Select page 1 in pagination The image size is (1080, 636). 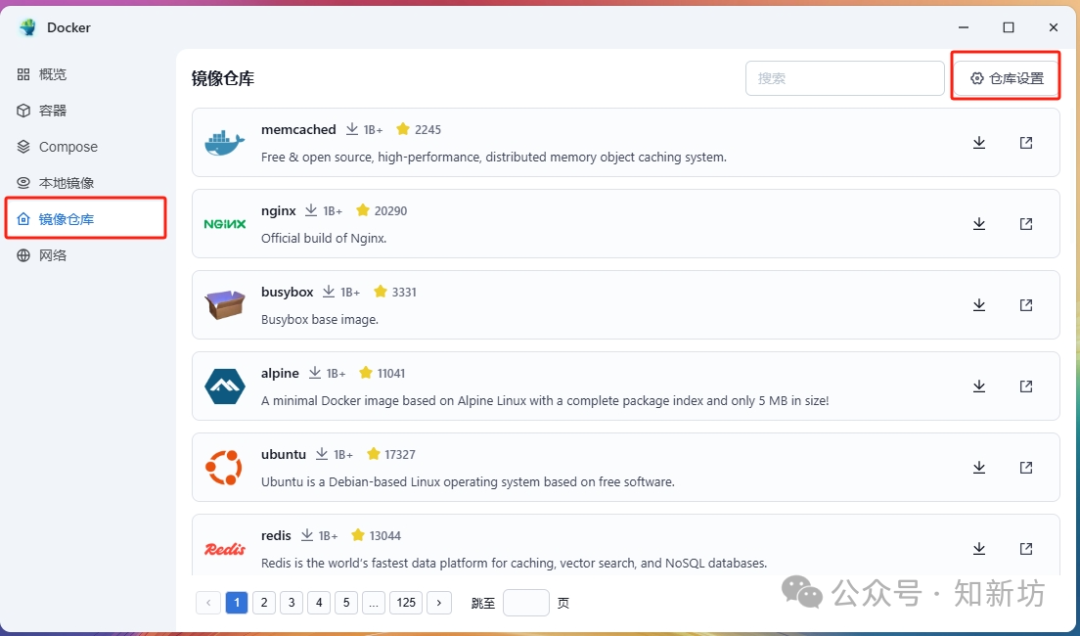pyautogui.click(x=236, y=603)
